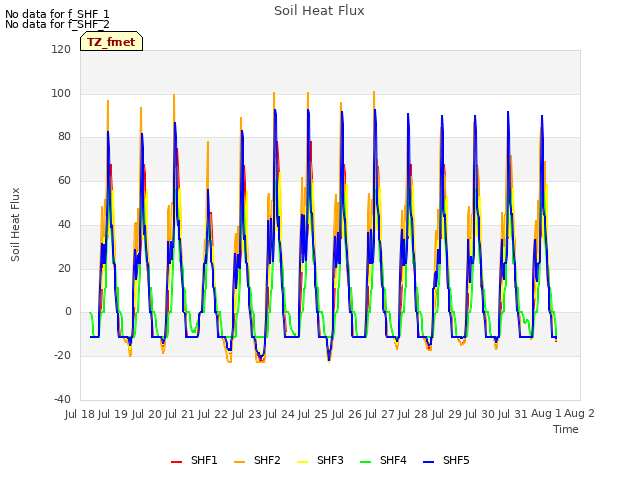640x480 pixels.
Task: Click the SHF3 legend entry
Action: 320,461
